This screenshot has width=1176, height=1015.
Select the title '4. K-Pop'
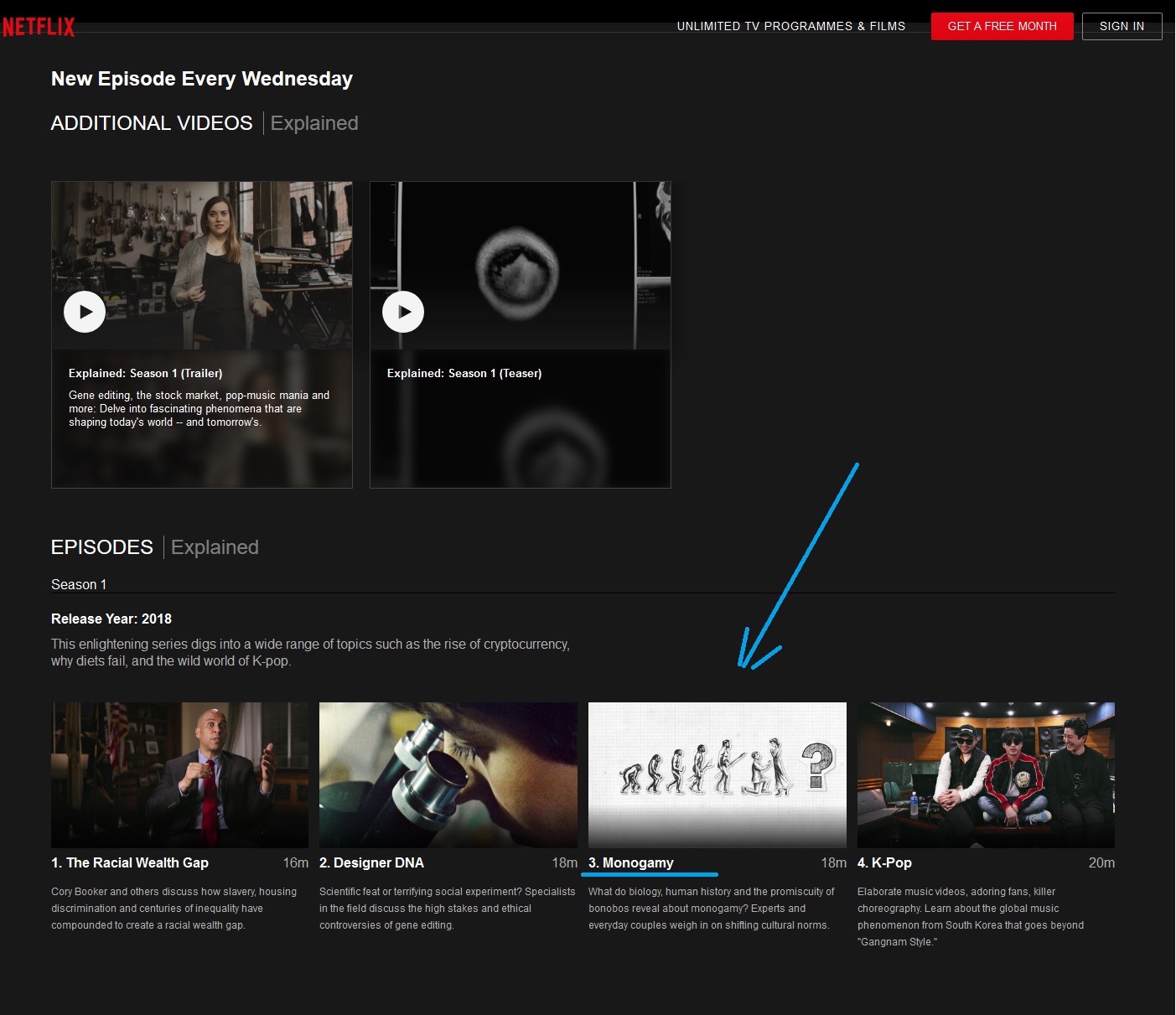point(884,862)
